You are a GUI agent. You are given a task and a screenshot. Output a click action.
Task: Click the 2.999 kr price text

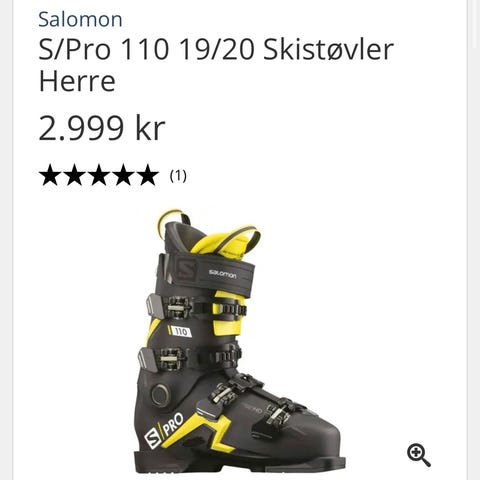pyautogui.click(x=102, y=128)
